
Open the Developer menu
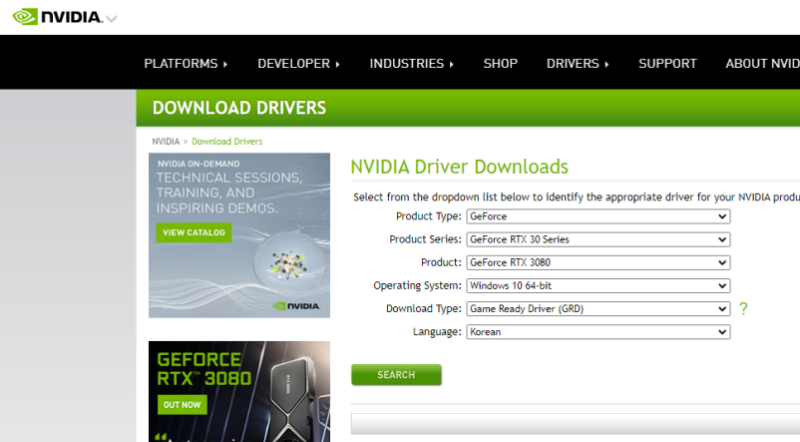tap(298, 63)
